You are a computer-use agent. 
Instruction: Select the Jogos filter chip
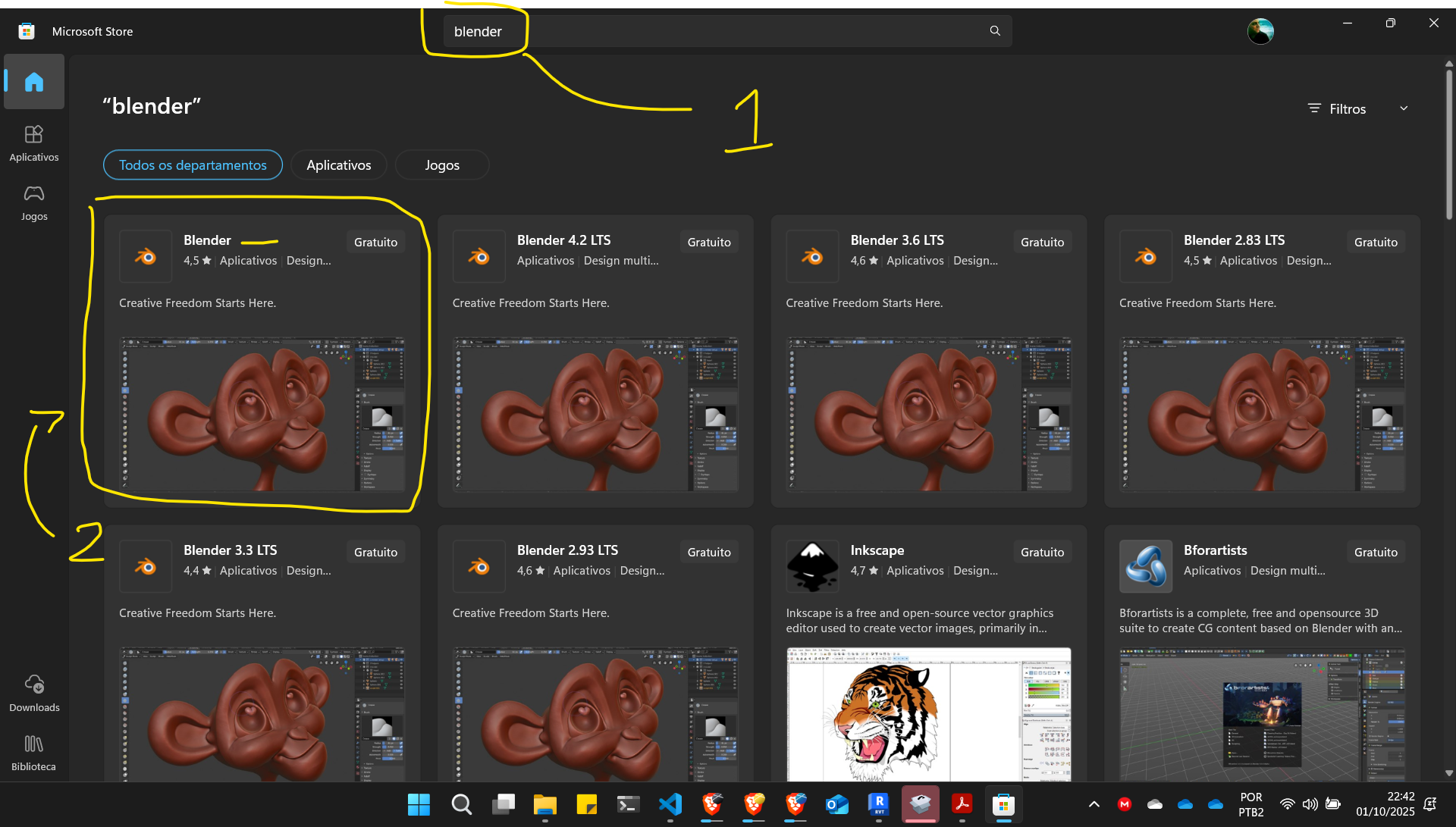click(x=441, y=165)
